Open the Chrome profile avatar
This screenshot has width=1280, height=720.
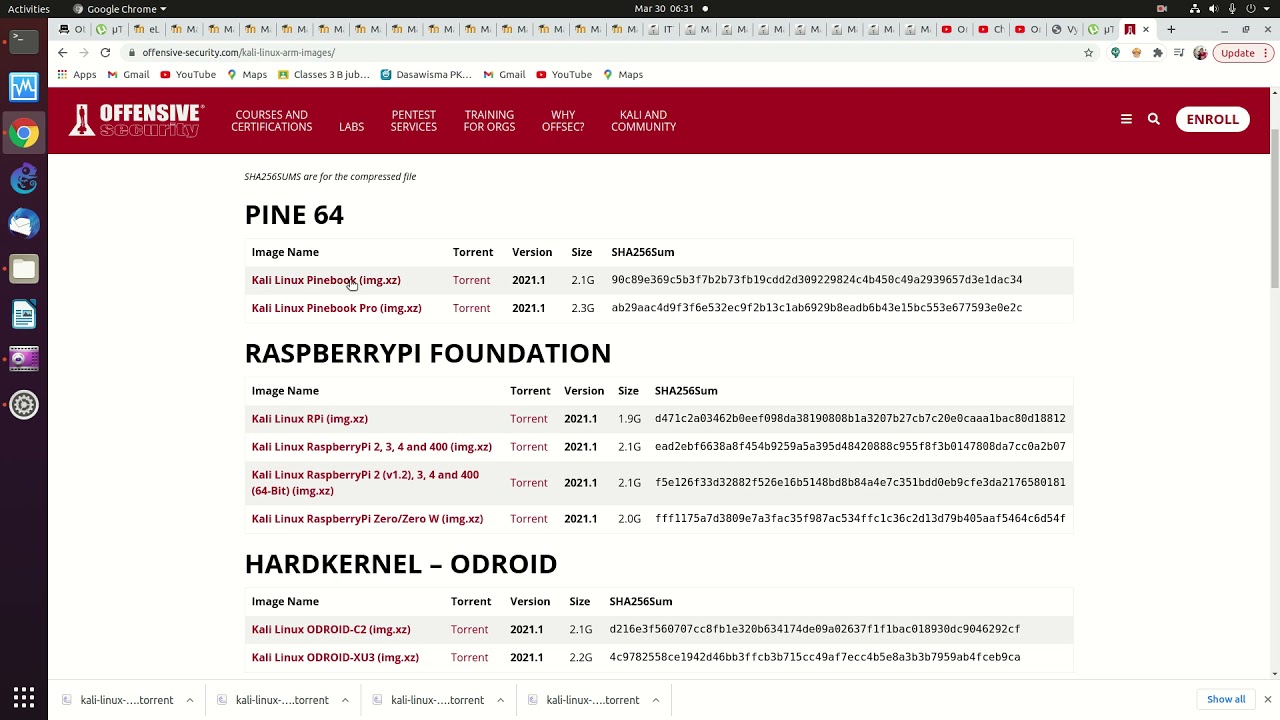tap(1201, 53)
